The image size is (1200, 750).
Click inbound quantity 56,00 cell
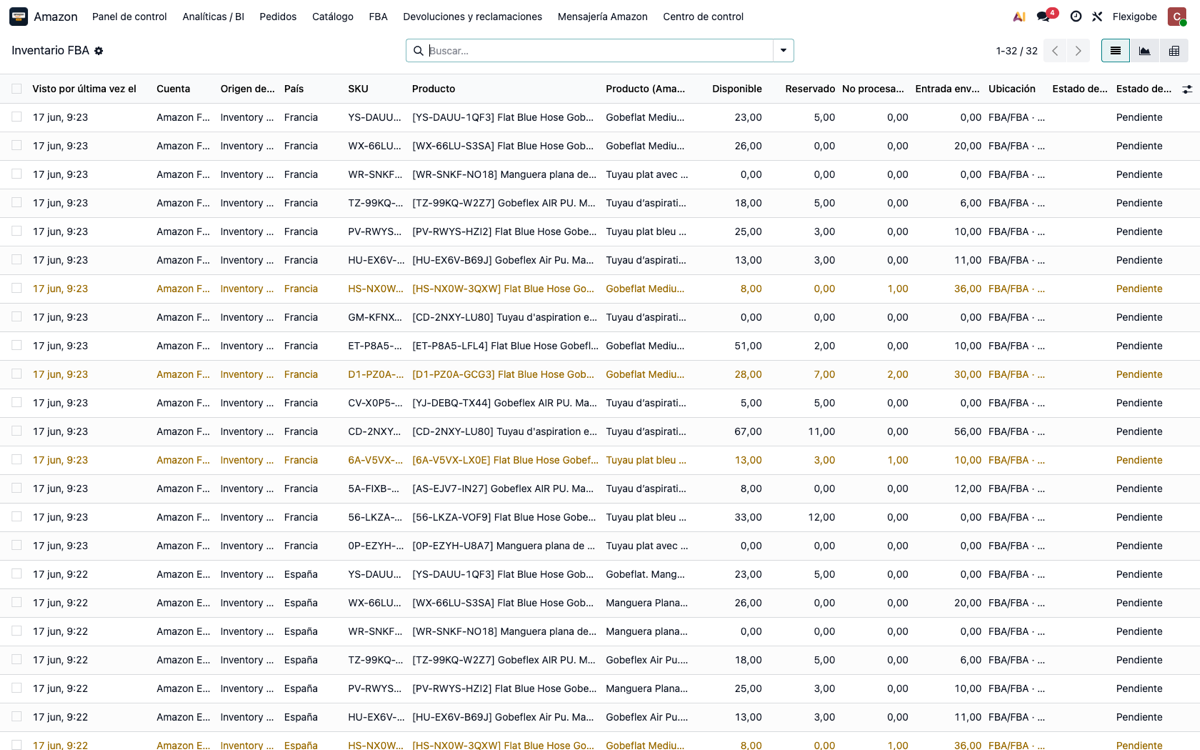coord(967,432)
